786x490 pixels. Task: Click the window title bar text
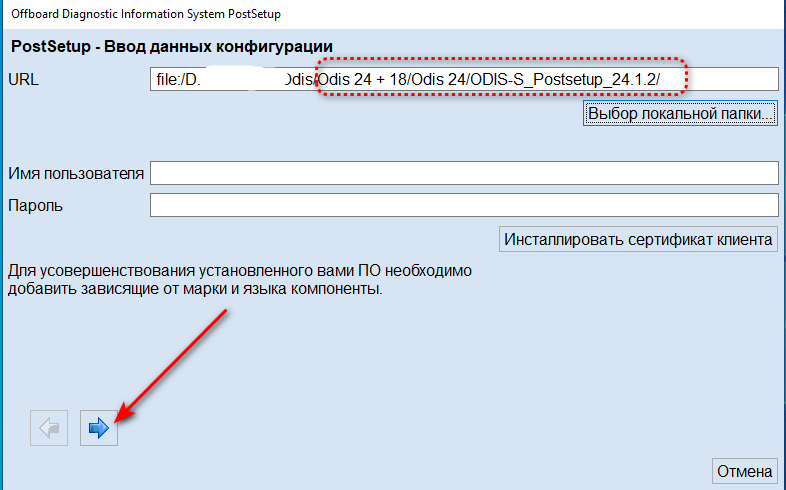click(146, 14)
